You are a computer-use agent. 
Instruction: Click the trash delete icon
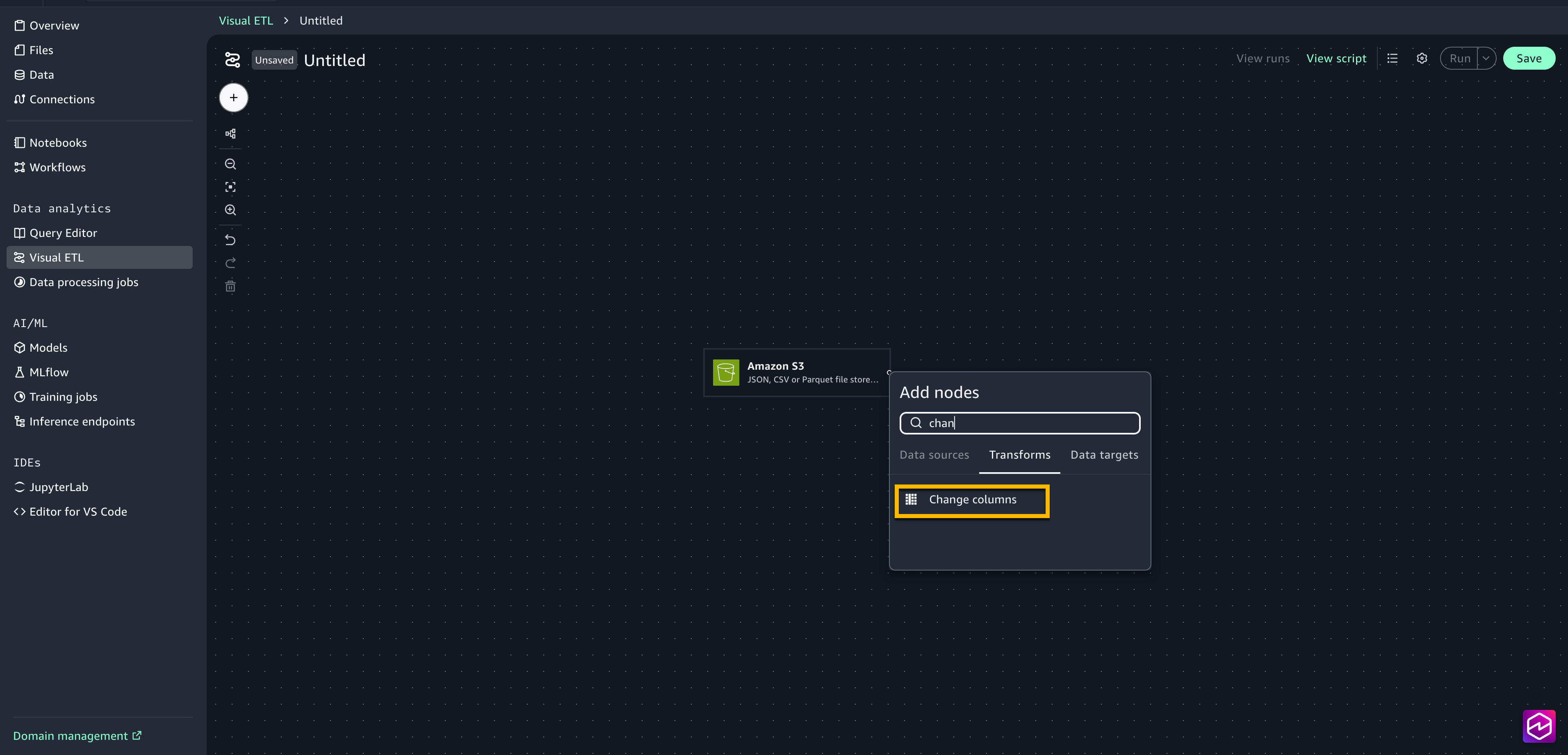(x=230, y=286)
